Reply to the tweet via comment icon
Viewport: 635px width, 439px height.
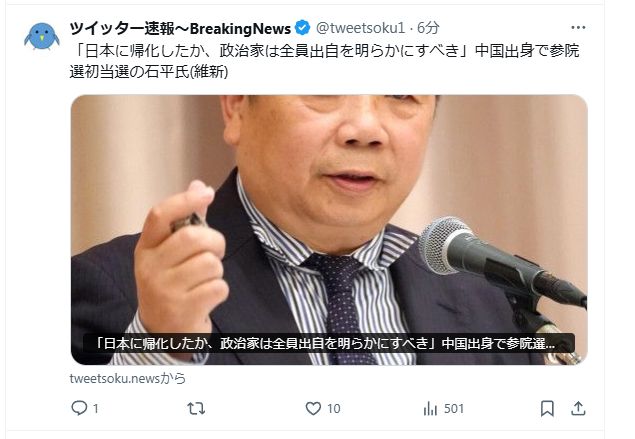(79, 408)
